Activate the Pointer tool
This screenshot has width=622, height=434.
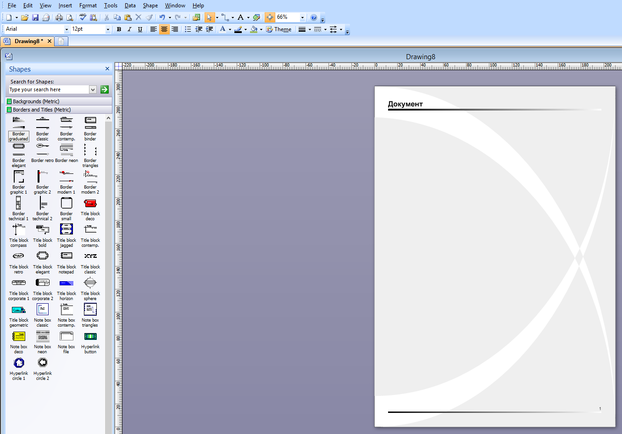click(x=210, y=17)
